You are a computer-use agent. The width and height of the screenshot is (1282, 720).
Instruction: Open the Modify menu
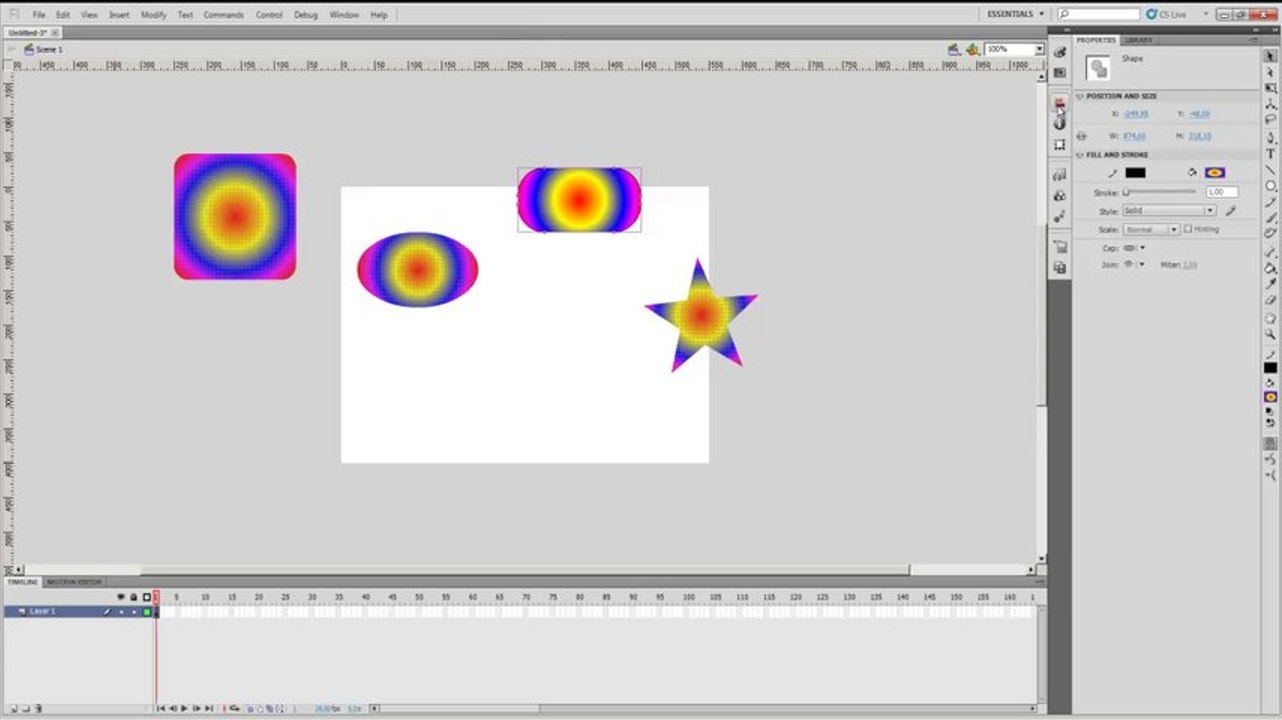coord(153,15)
